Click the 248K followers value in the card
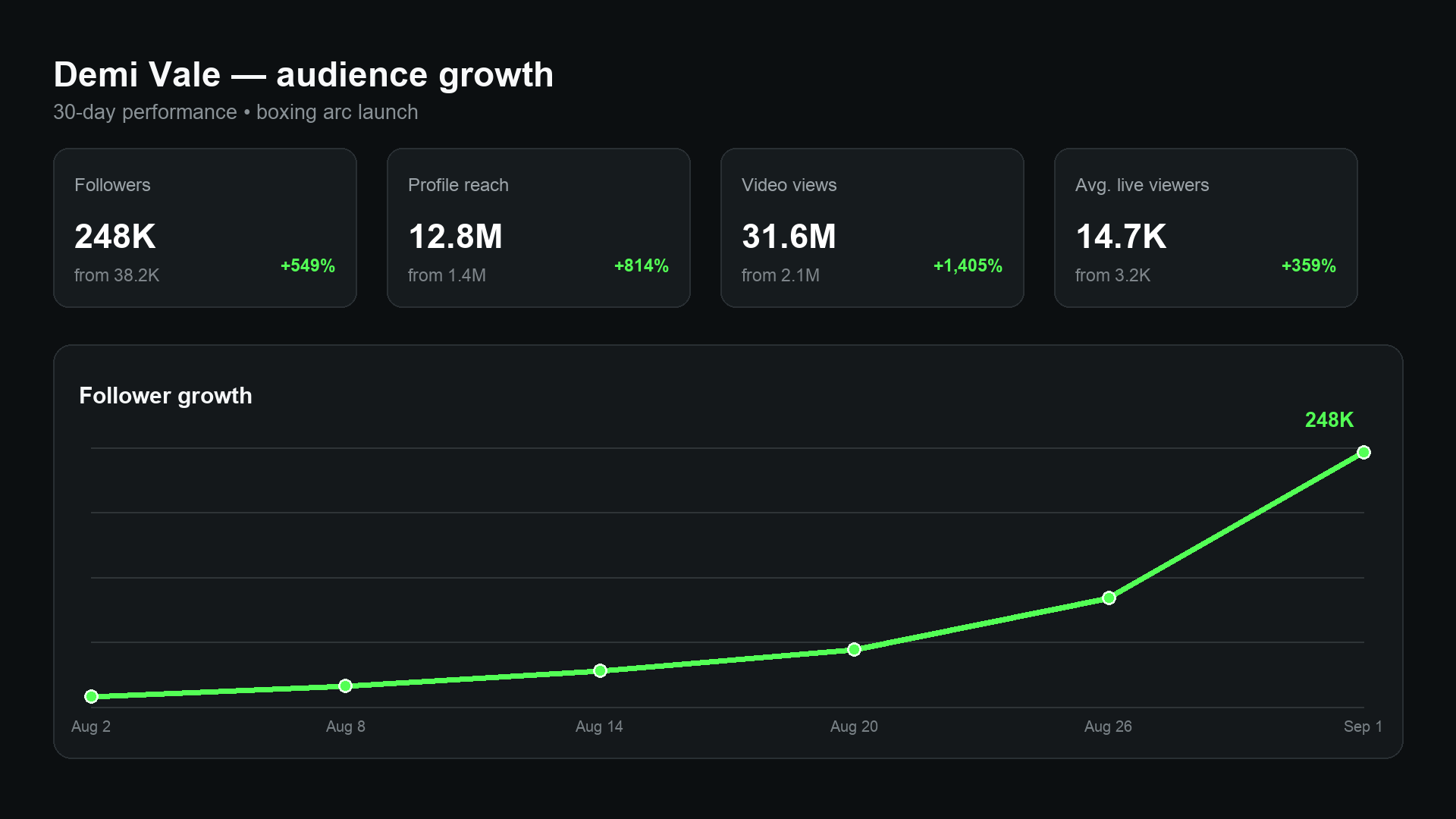 (115, 236)
